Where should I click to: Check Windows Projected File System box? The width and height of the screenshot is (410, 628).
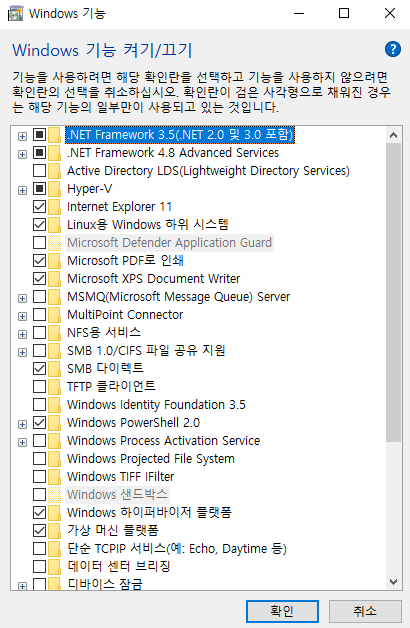tap(39, 459)
